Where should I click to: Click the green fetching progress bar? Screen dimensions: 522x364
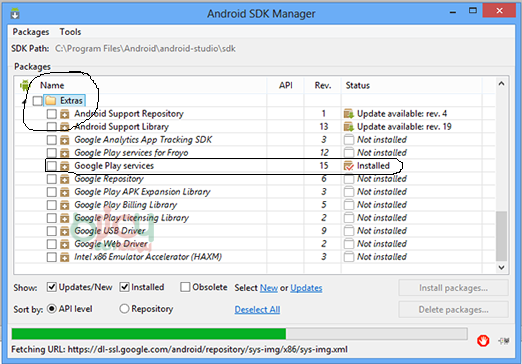point(149,334)
